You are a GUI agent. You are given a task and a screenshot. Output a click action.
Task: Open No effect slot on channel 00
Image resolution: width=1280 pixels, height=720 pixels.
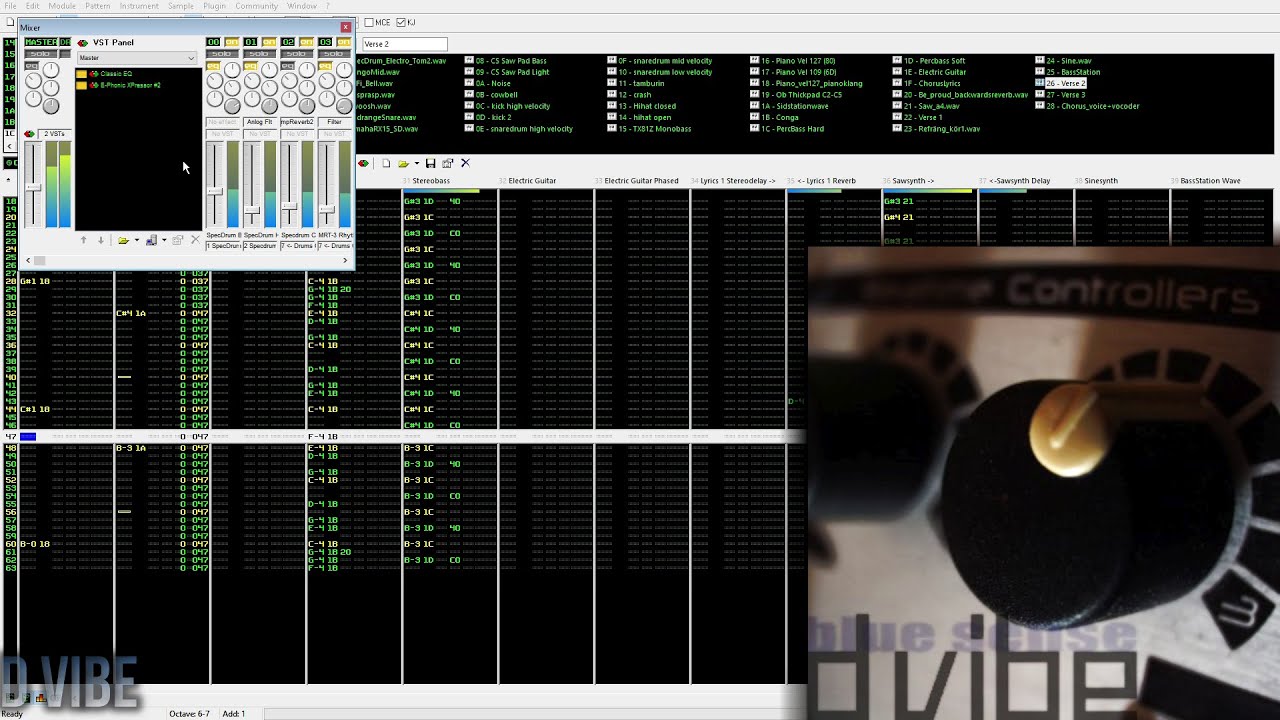[222, 122]
